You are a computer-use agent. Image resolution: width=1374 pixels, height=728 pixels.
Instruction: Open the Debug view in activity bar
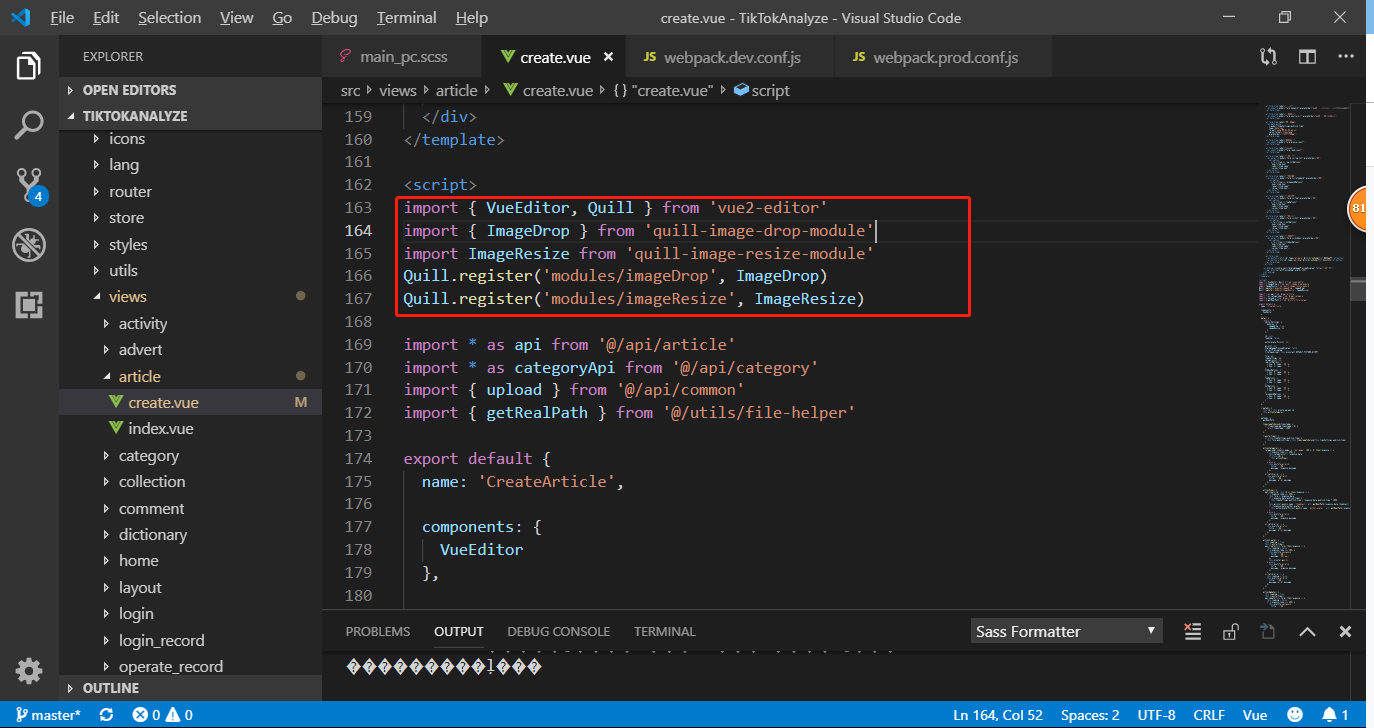(x=29, y=245)
